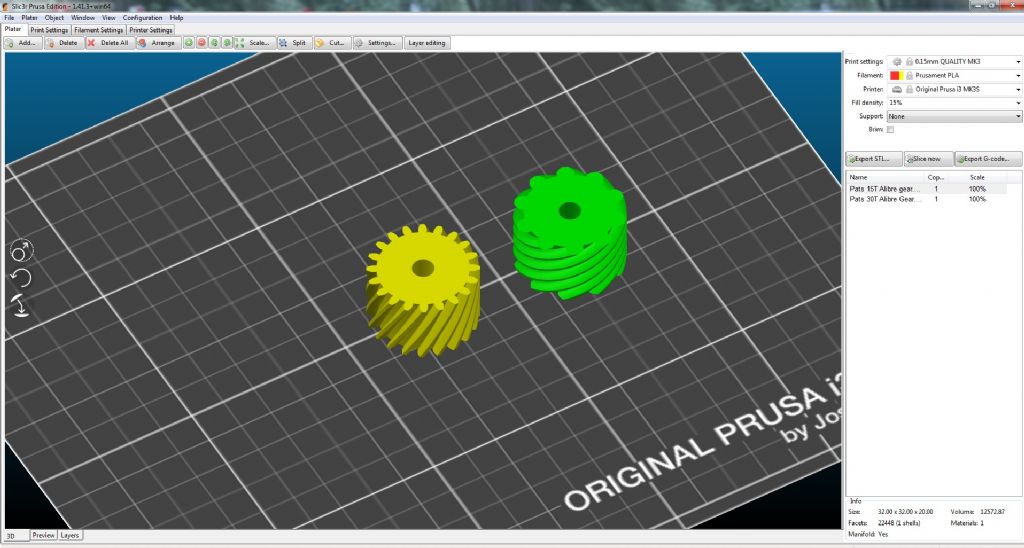Click the Name column header
The height and width of the screenshot is (548, 1024).
(x=886, y=177)
